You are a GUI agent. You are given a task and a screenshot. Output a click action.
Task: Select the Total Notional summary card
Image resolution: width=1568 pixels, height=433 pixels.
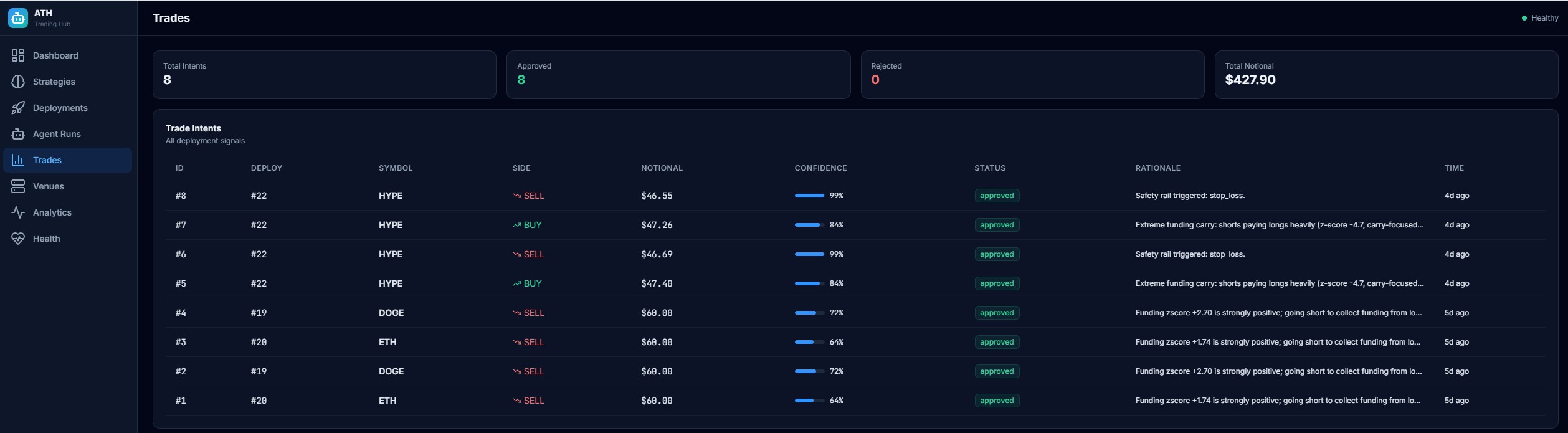pyautogui.click(x=1385, y=75)
